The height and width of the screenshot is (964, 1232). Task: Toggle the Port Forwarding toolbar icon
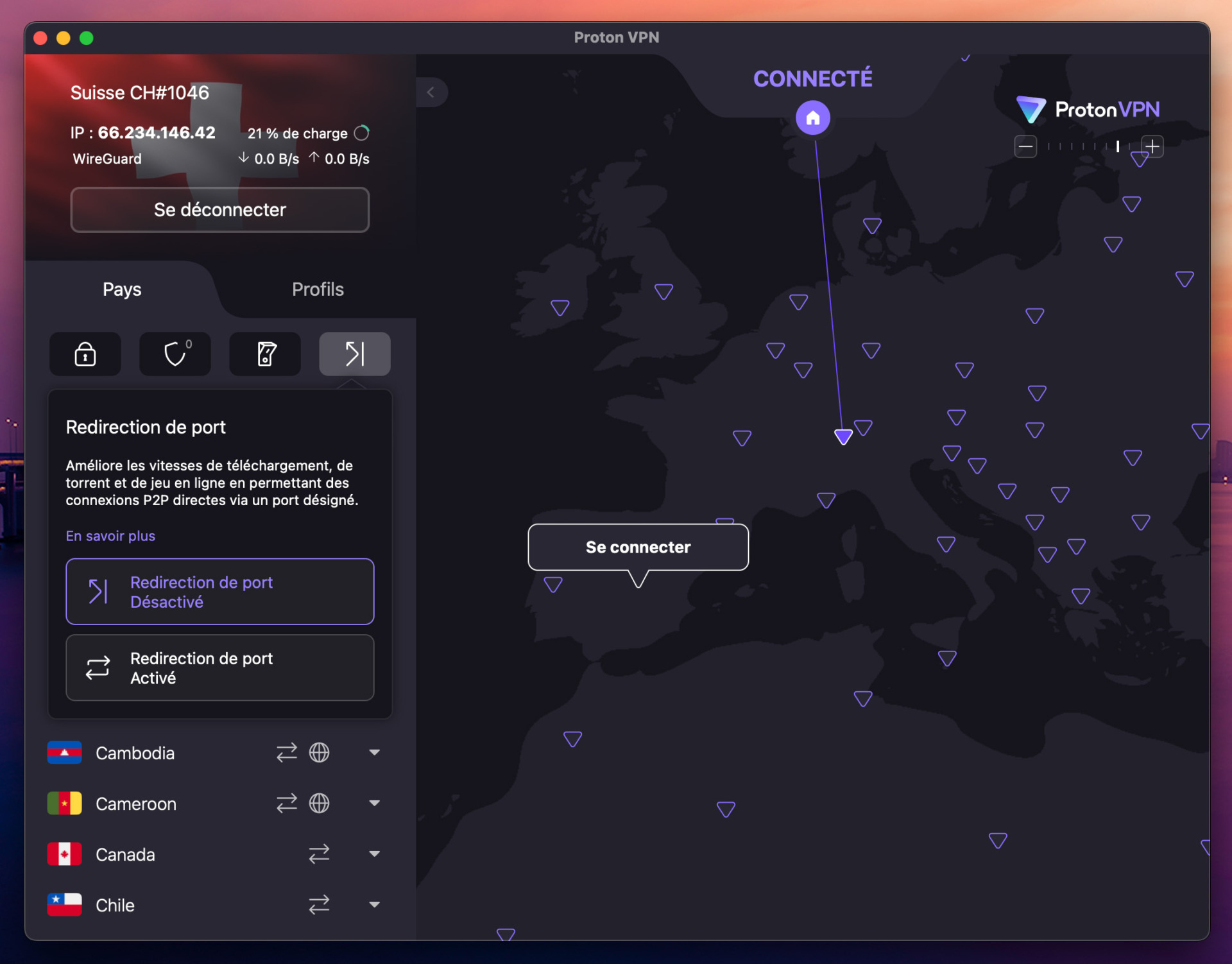tap(355, 354)
